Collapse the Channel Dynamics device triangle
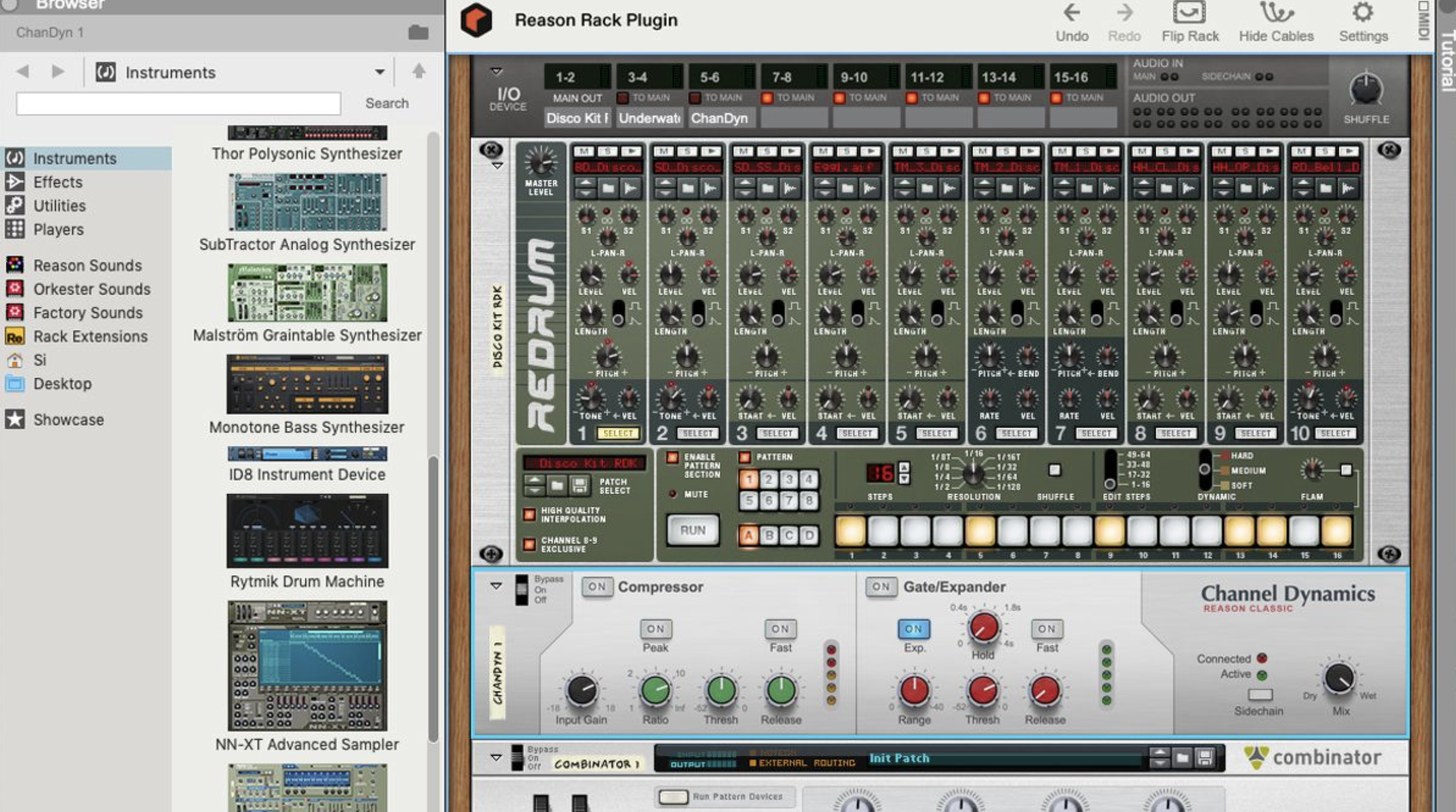 [x=496, y=586]
